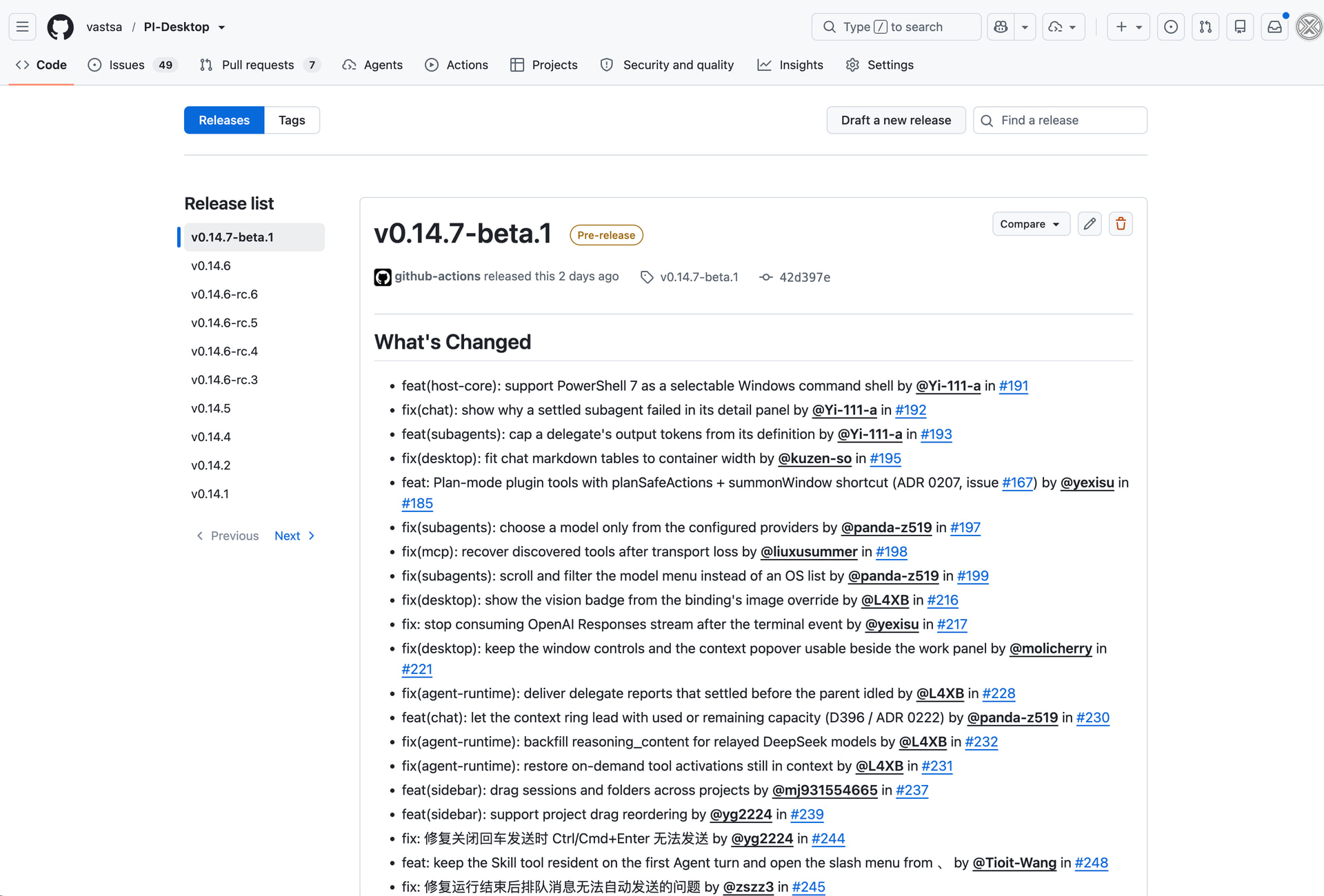Screen dimensions: 1324x896
Task: Open the Copilot chat icon
Action: tap(1001, 27)
